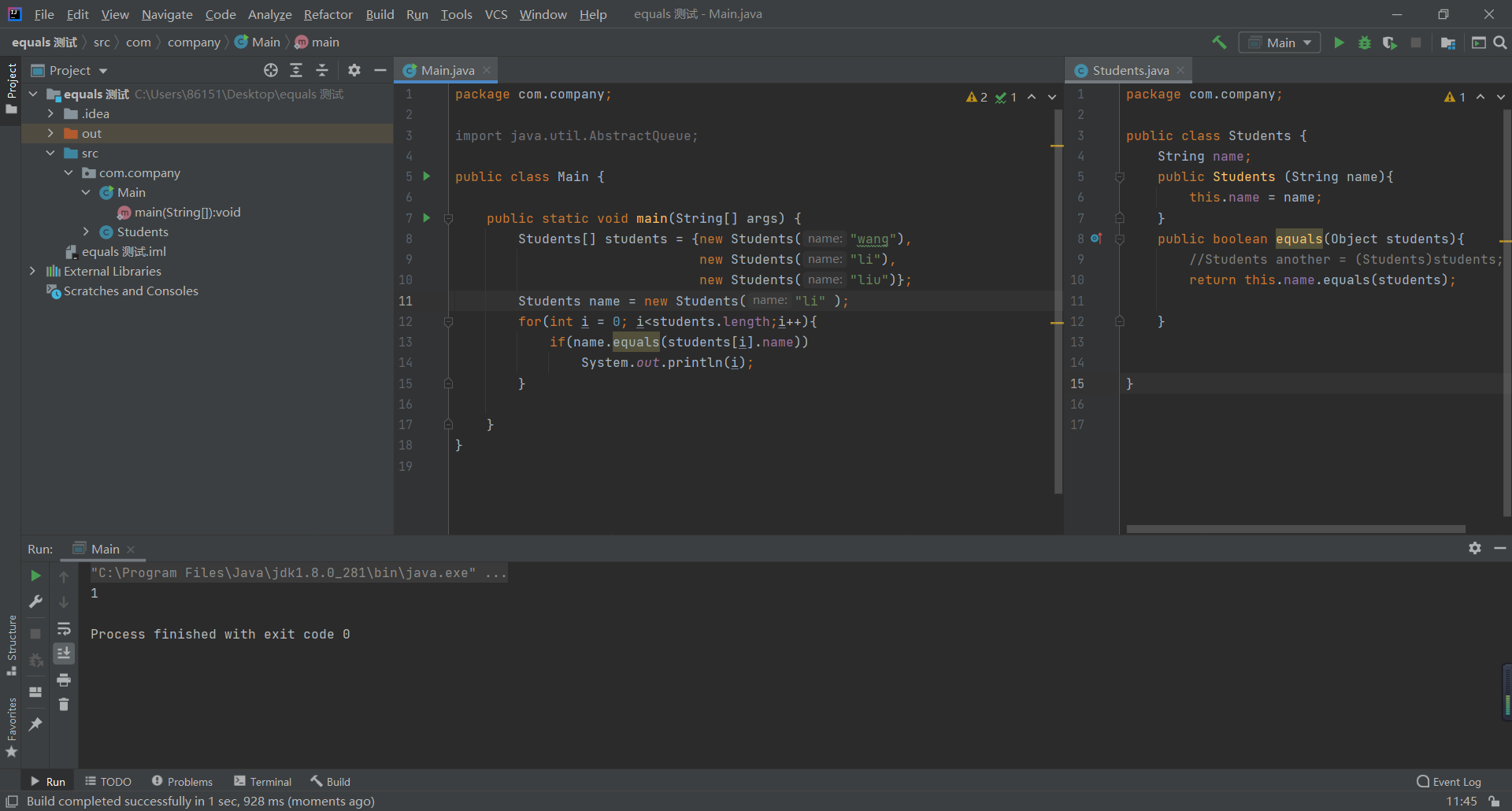Collapse the equals 测试 project root

(34, 94)
